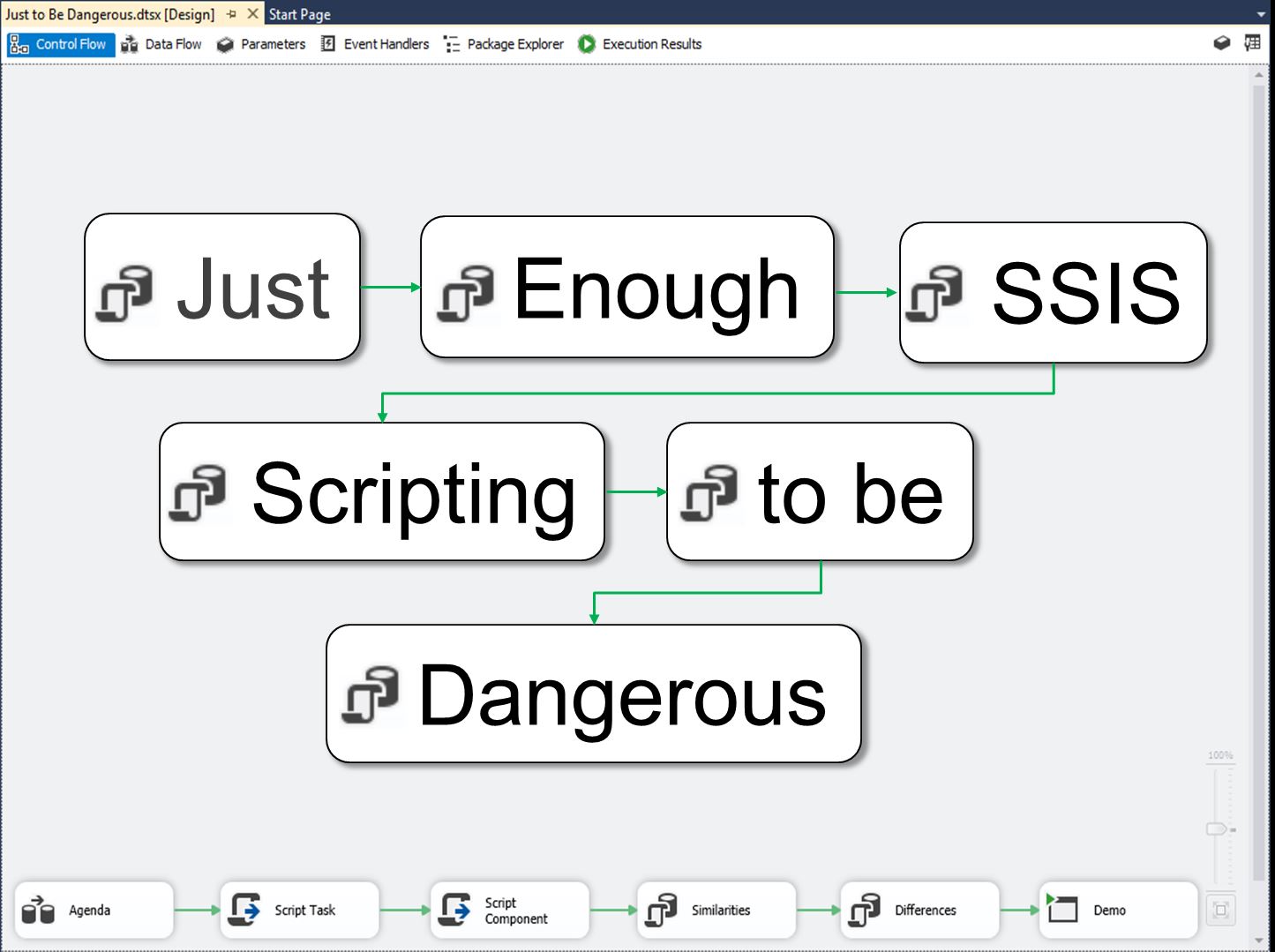Open the Parameters tab
Screen dimensions: 1275x952
pos(261,44)
